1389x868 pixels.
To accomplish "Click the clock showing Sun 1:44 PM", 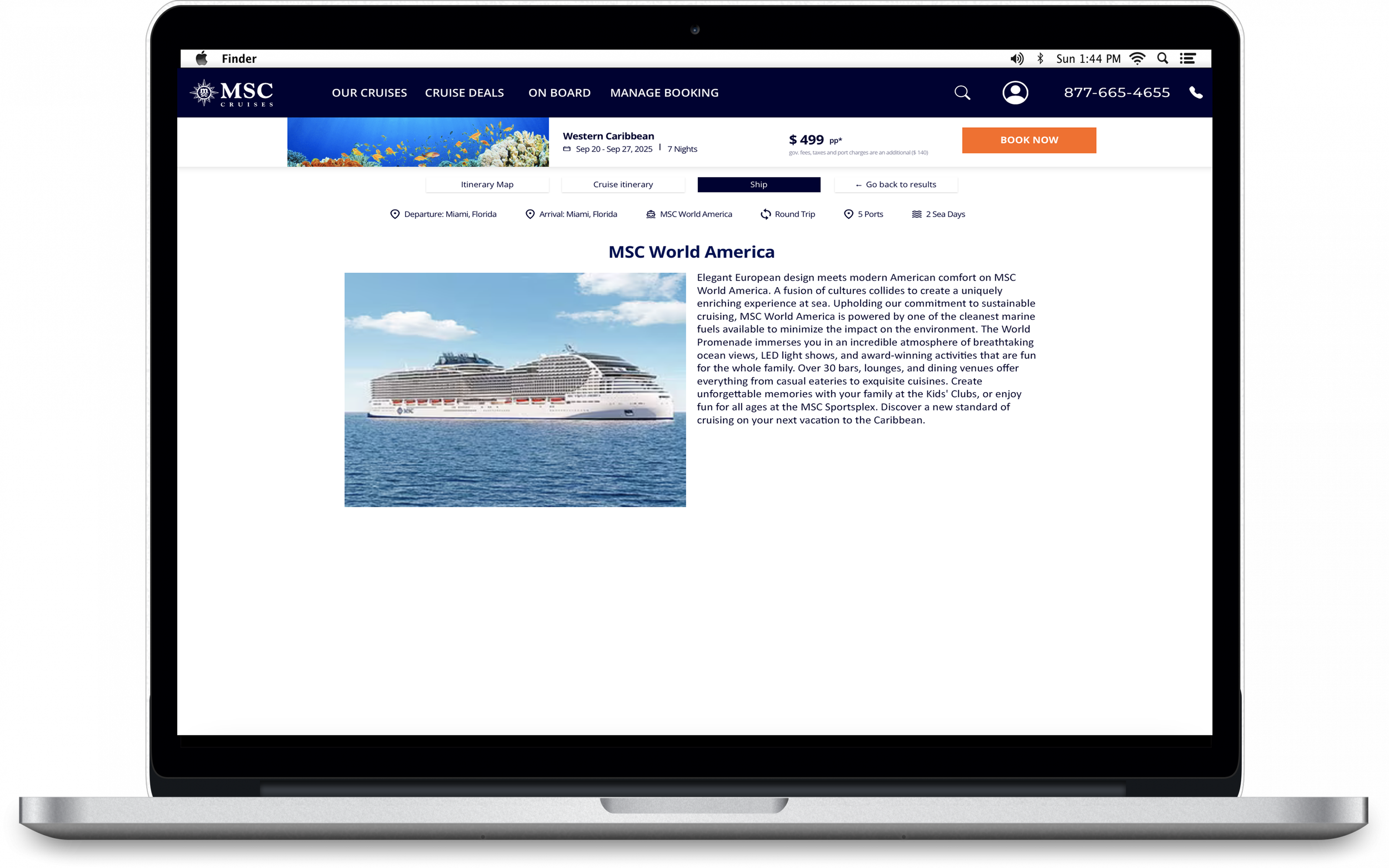I will pos(1088,58).
